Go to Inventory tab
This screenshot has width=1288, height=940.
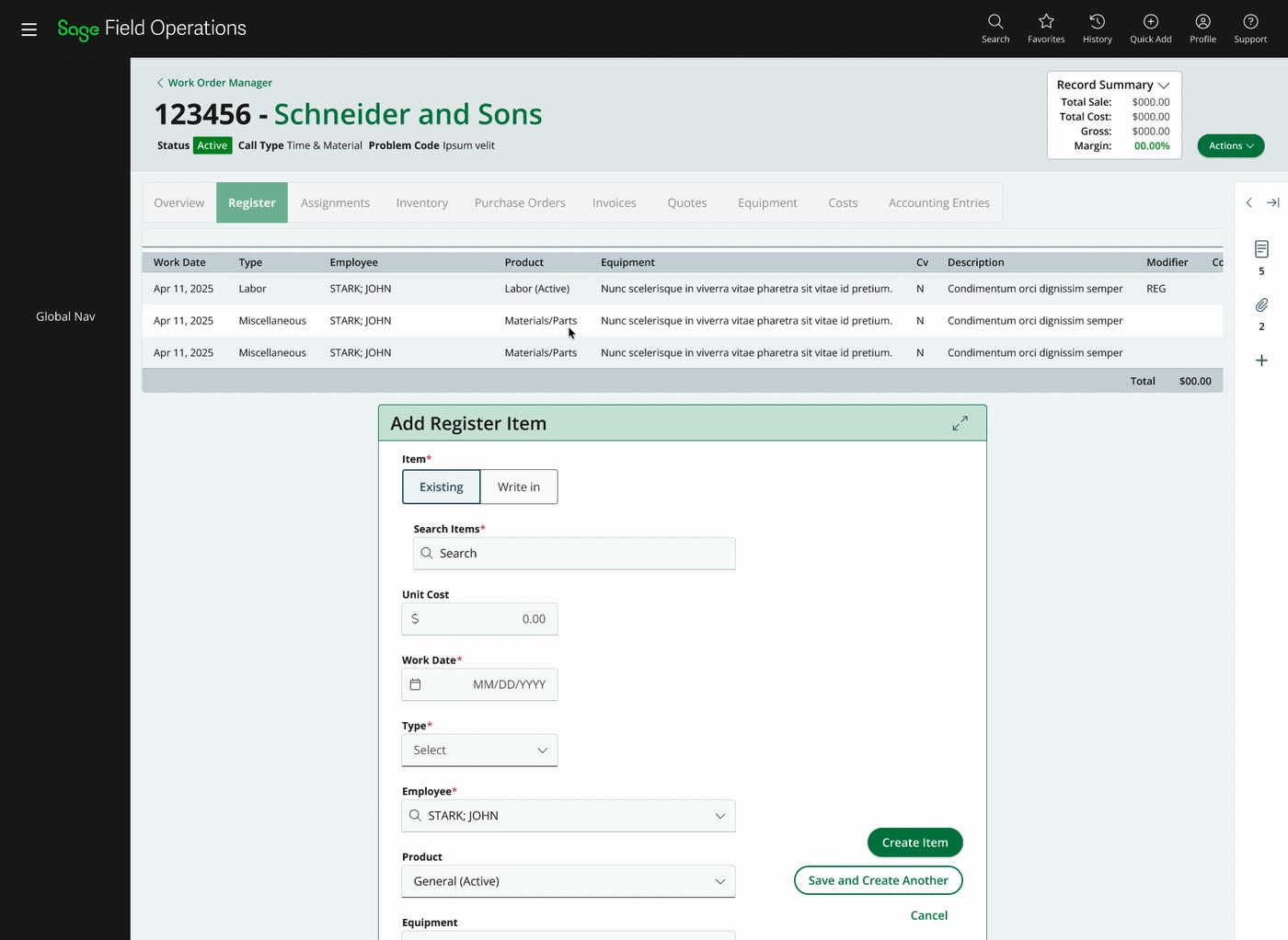tap(422, 202)
